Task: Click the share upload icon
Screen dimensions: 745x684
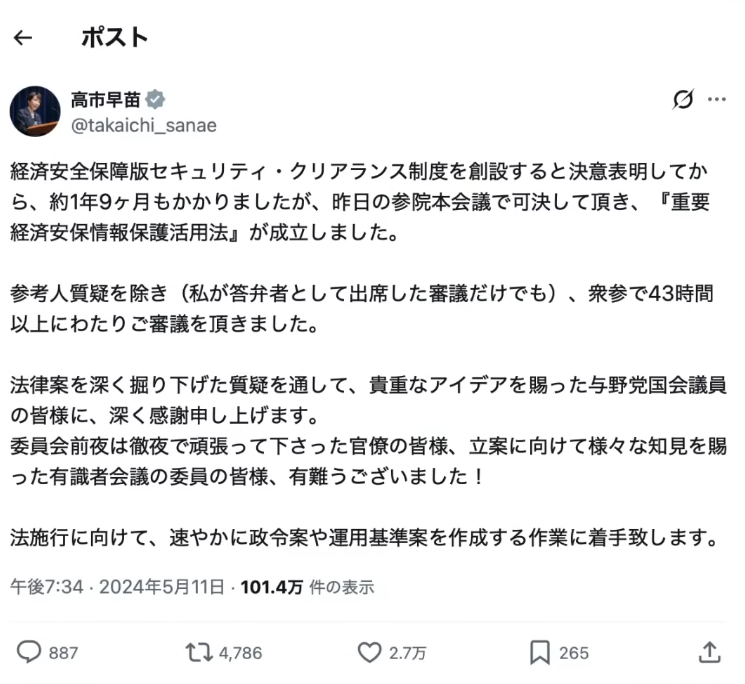Action: [709, 652]
